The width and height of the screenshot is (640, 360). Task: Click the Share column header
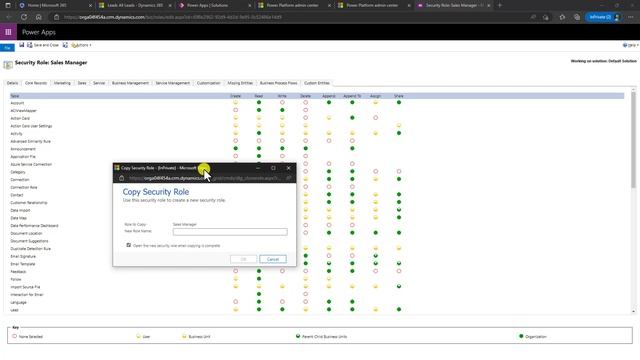(399, 96)
